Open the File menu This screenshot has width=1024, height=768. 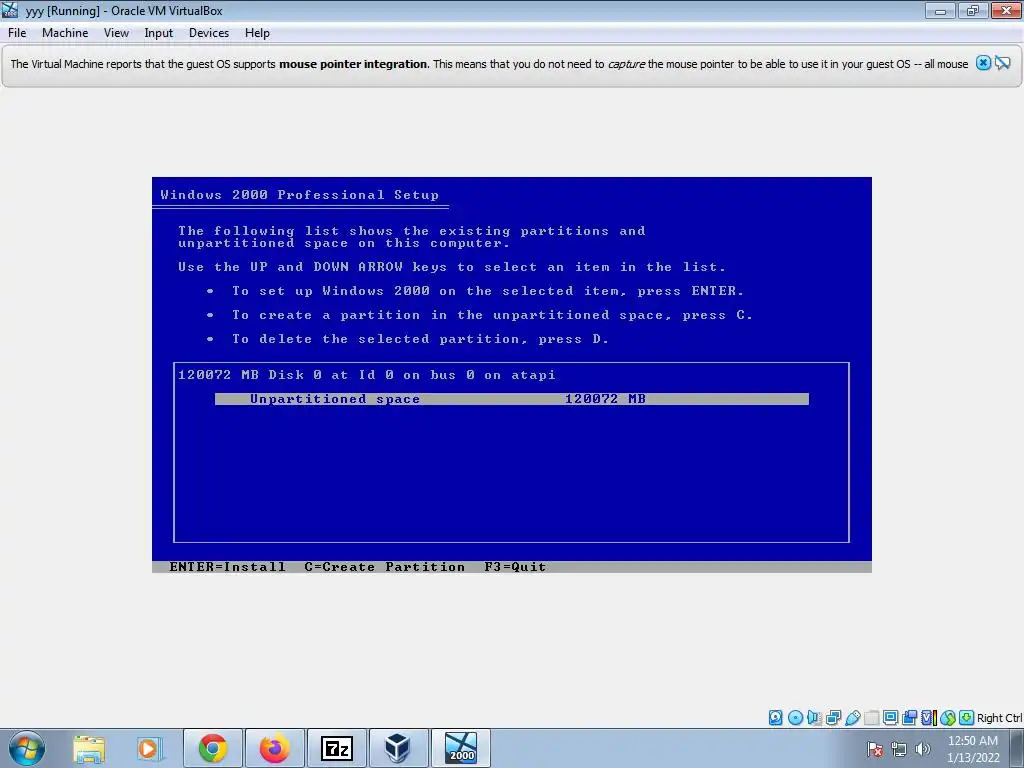[x=17, y=33]
